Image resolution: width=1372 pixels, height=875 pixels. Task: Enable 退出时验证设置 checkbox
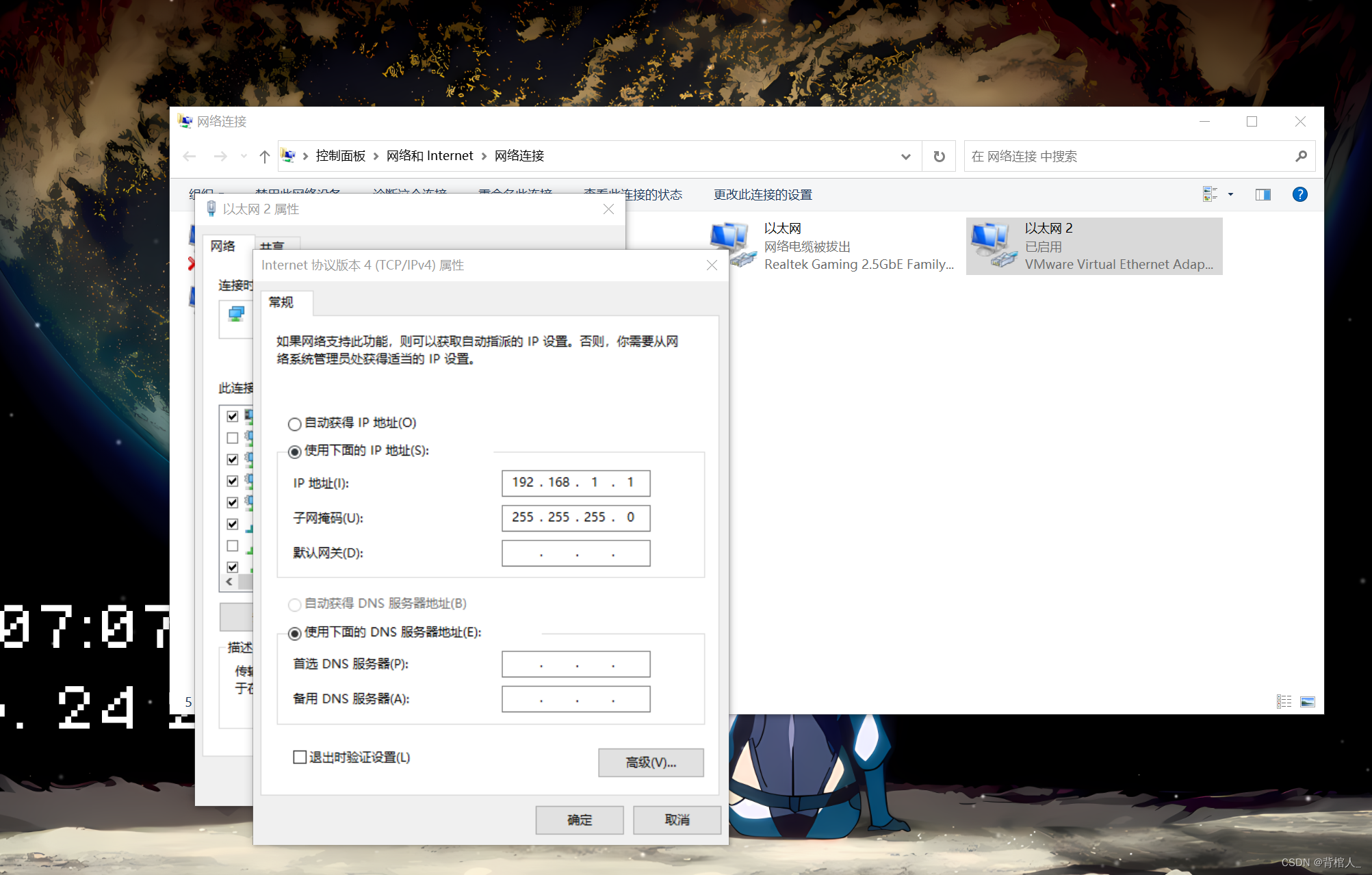click(300, 757)
